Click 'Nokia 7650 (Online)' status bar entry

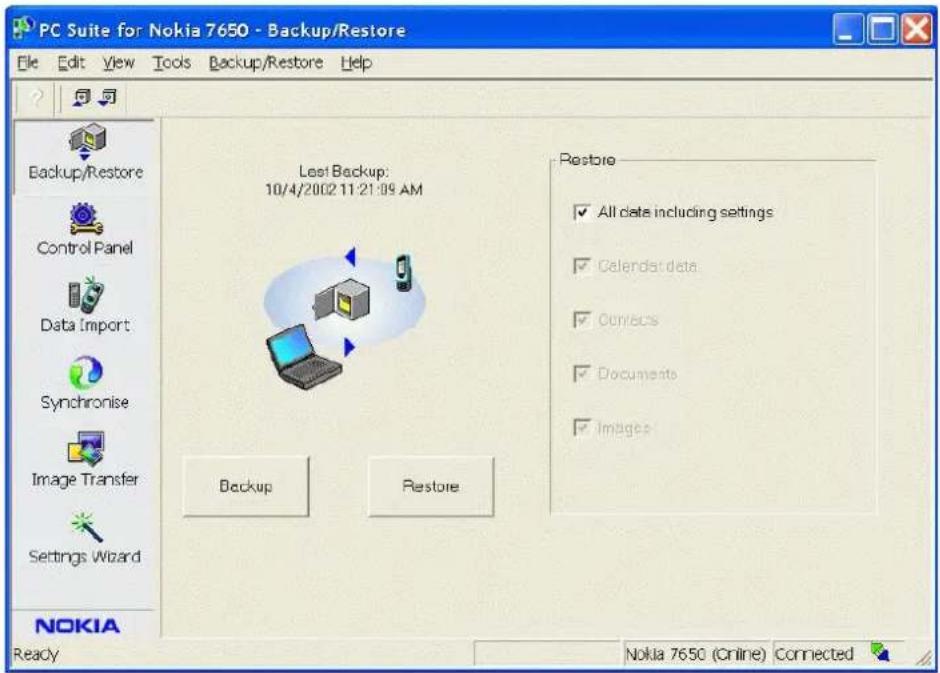pyautogui.click(x=695, y=653)
